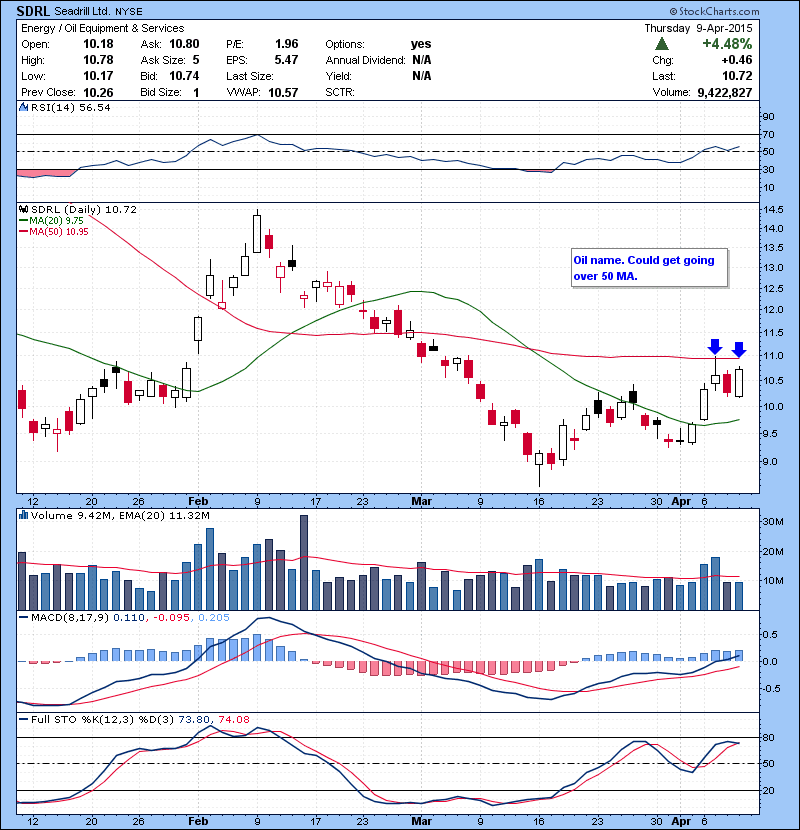800x830 pixels.
Task: Click the 'Oil name. Could get going' annotation box
Action: pos(650,268)
